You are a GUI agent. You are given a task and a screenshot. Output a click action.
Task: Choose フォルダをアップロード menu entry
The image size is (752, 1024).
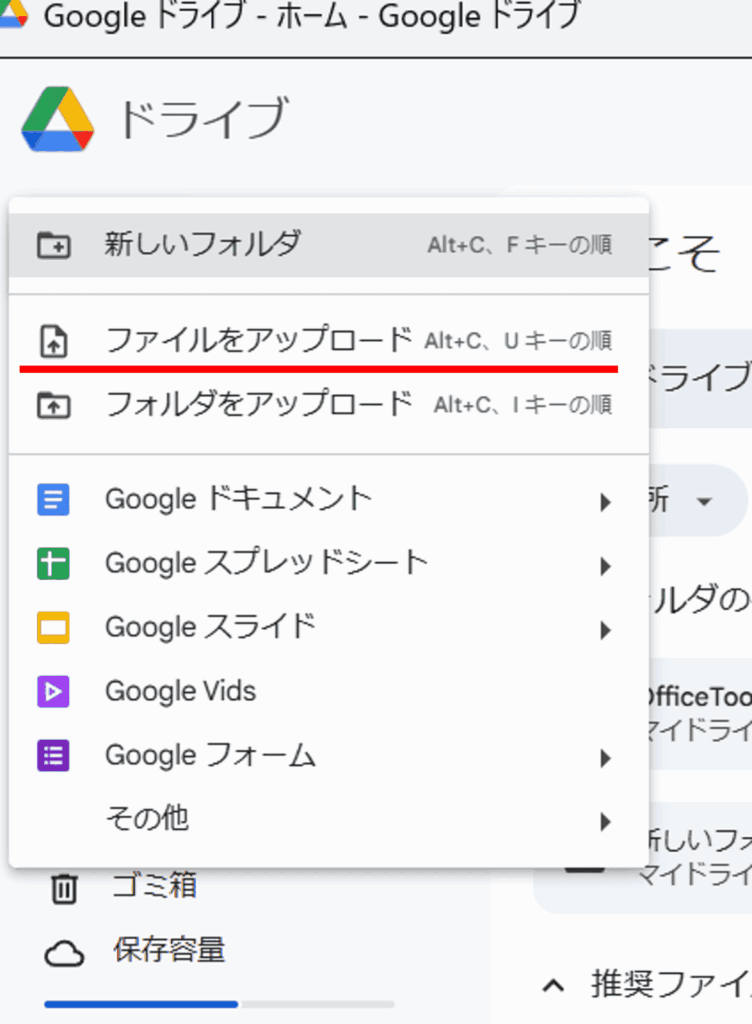click(258, 405)
